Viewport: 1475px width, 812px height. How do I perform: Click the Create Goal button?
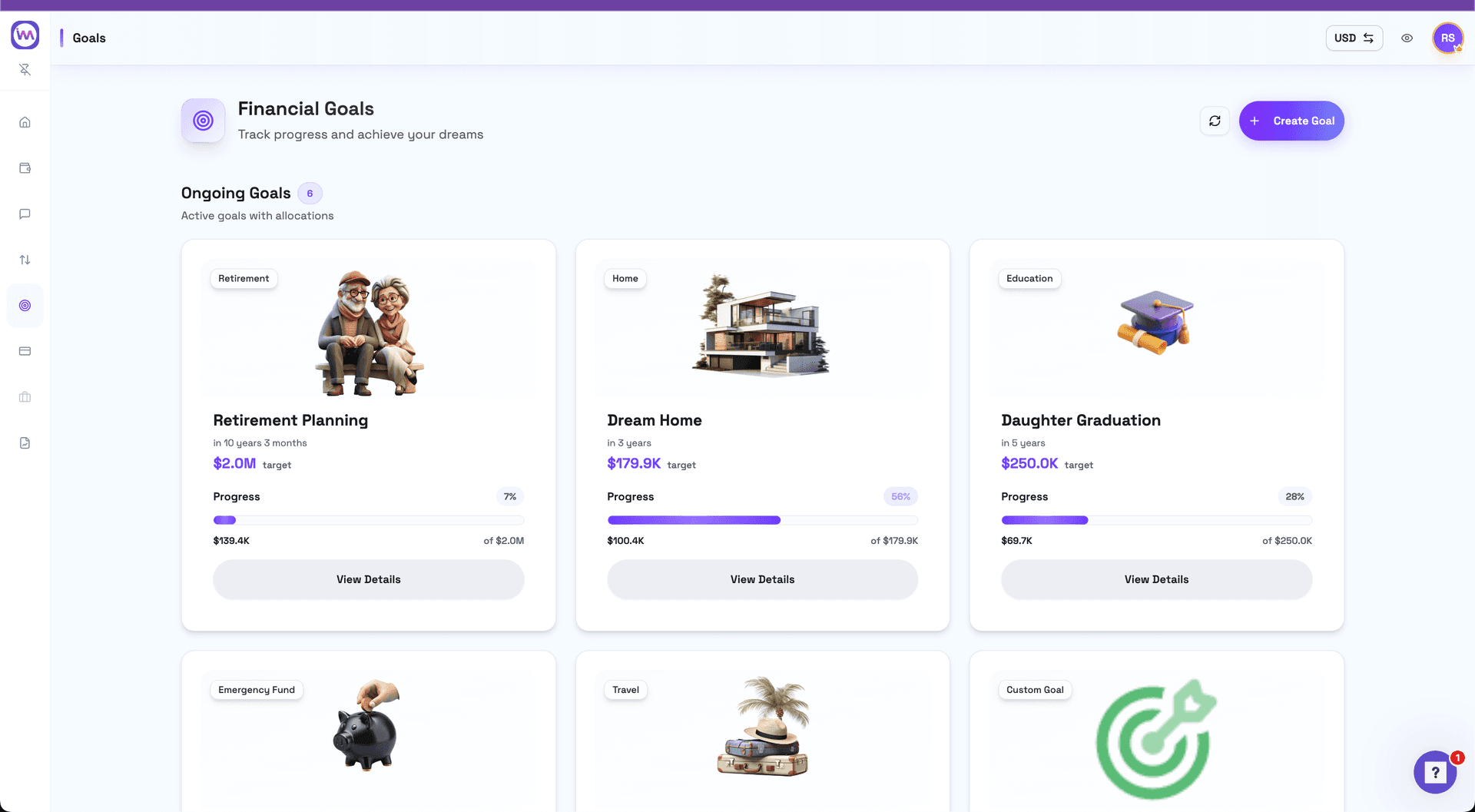[1291, 121]
